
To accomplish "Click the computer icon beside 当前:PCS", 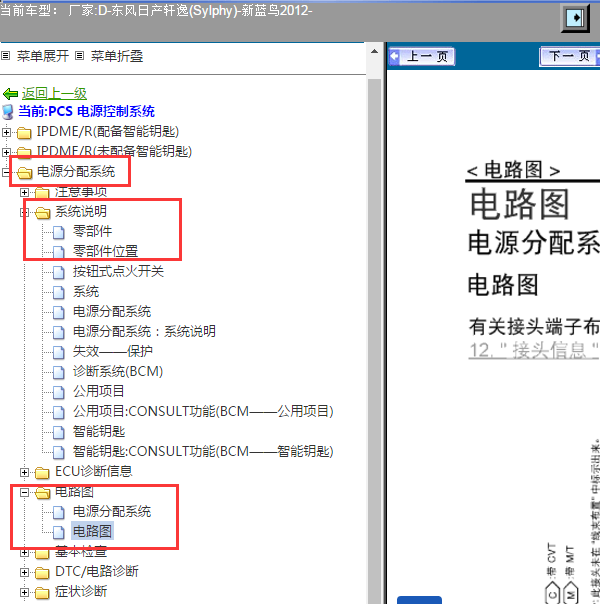I will point(8,112).
